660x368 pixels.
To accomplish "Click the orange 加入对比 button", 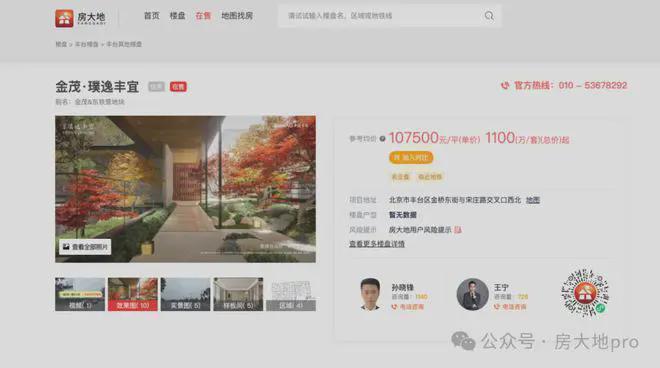I will click(x=411, y=157).
